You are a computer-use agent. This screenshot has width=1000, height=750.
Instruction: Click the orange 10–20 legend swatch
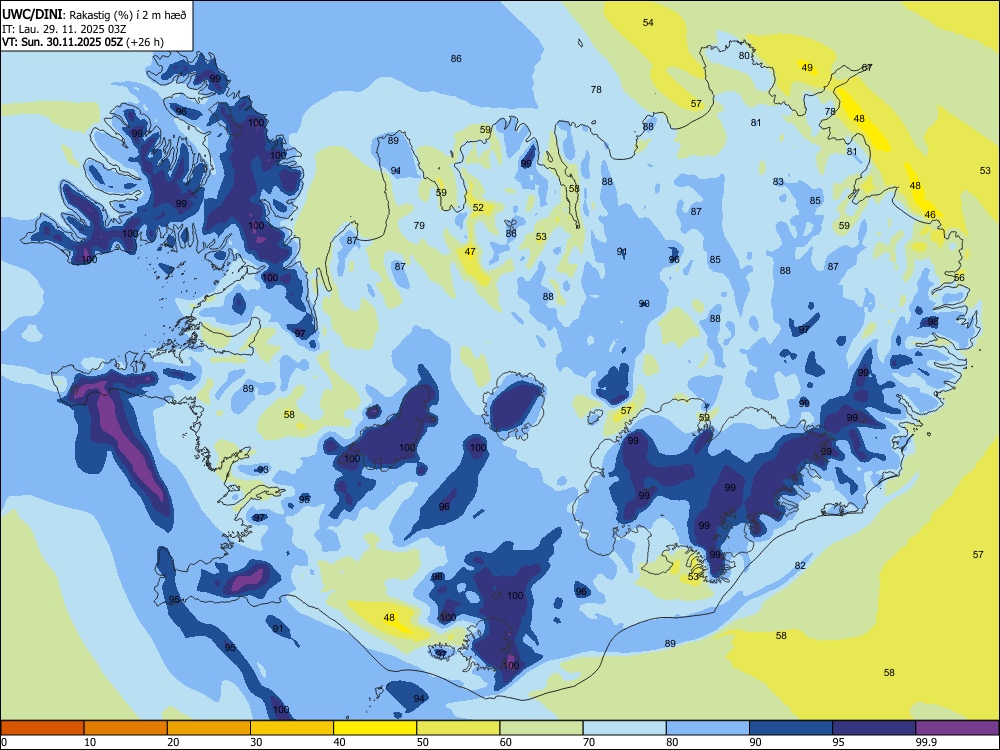pyautogui.click(x=126, y=728)
